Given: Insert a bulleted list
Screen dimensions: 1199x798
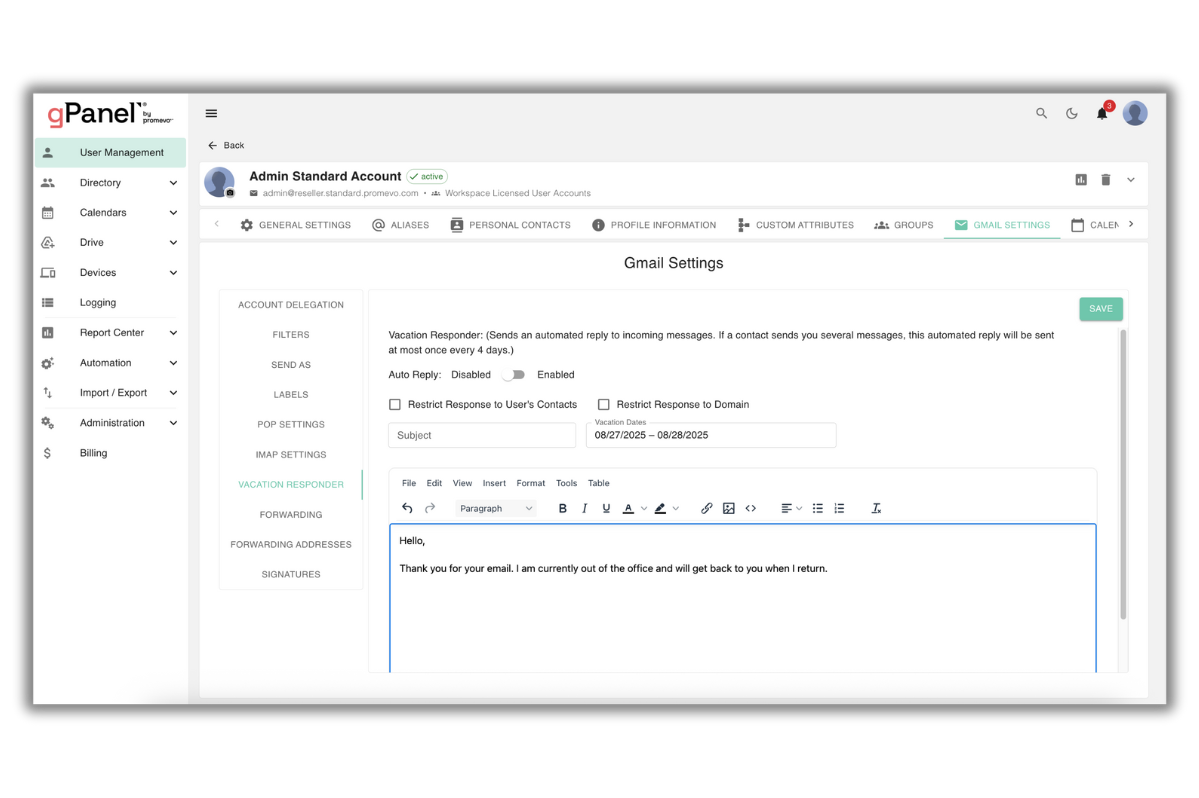Looking at the screenshot, I should (817, 508).
